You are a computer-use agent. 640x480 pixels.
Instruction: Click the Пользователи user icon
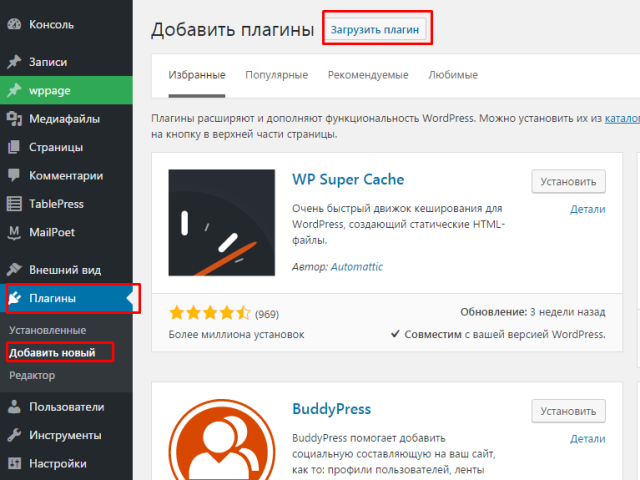click(x=14, y=407)
